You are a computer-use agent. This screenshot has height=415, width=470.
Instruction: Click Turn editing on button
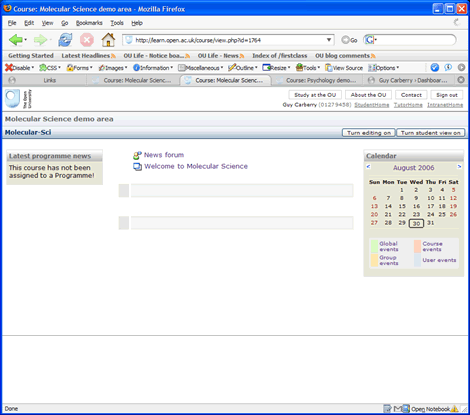point(369,133)
